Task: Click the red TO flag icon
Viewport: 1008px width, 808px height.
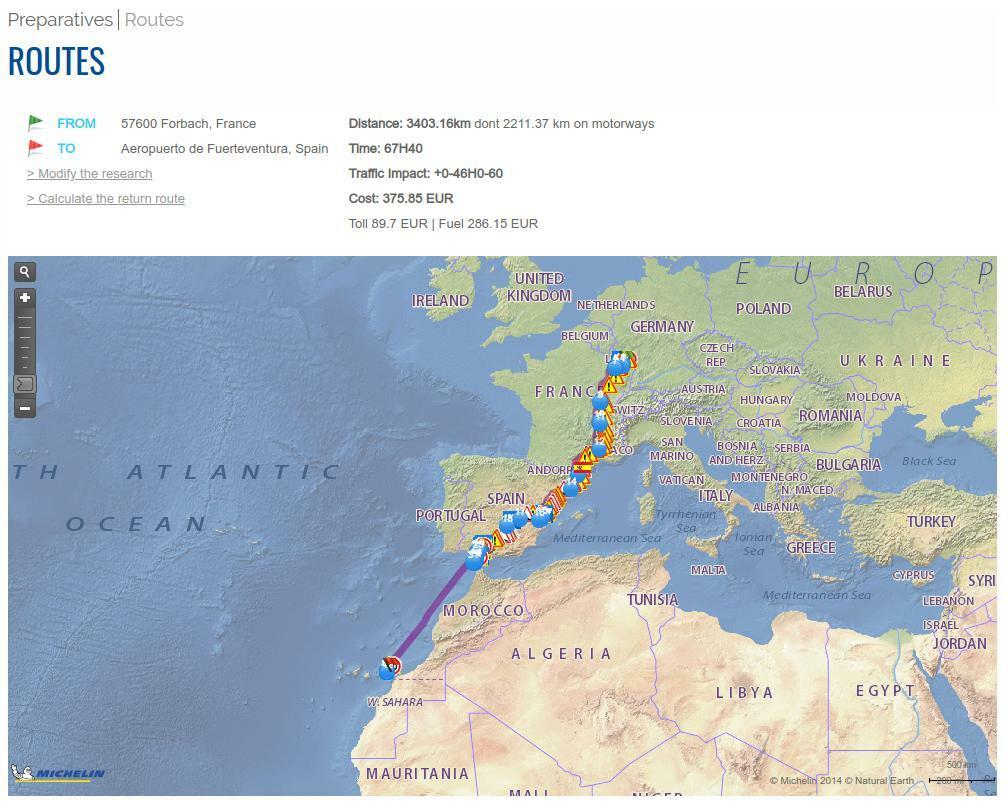Action: [x=36, y=148]
